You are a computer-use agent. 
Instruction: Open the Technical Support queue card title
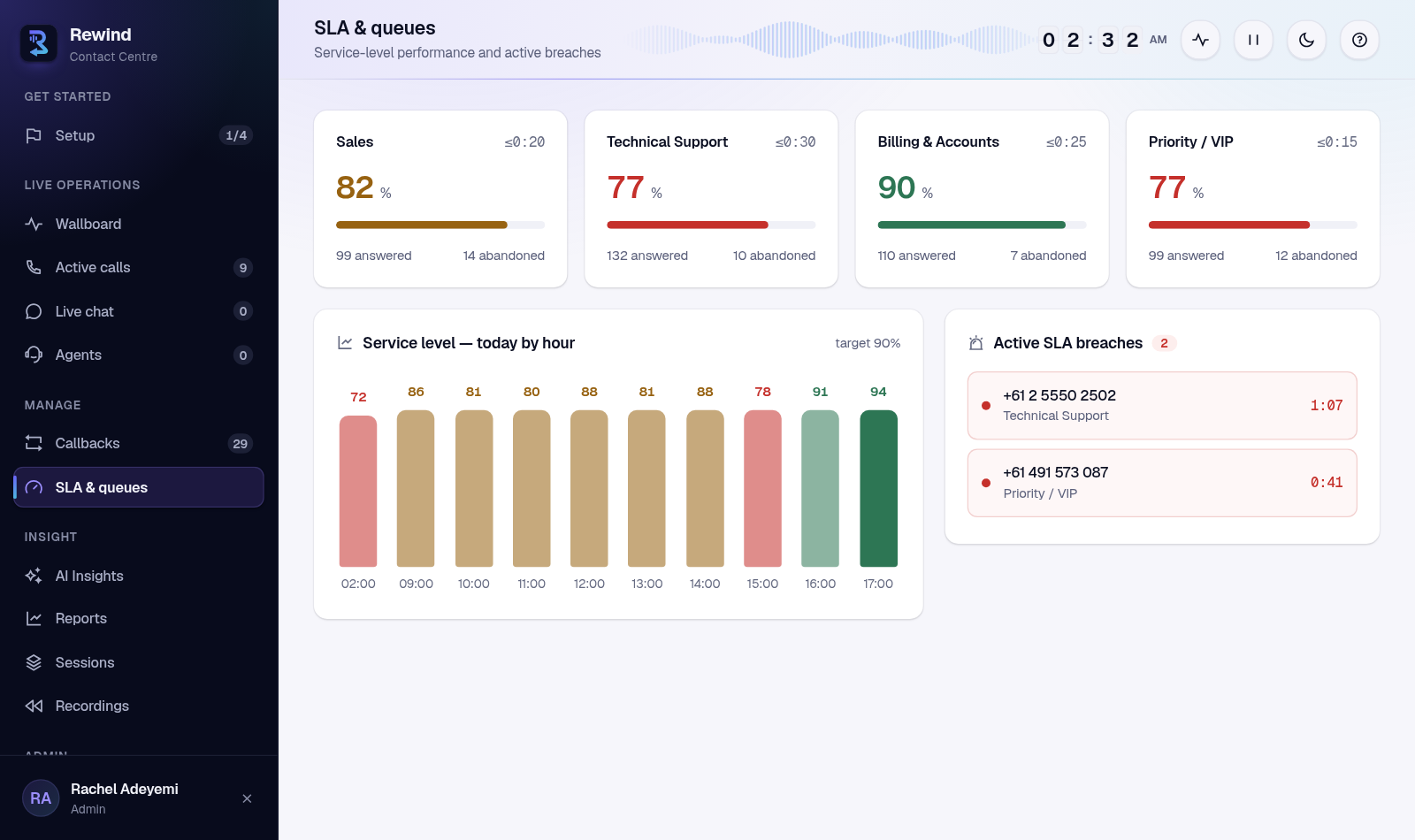point(667,141)
